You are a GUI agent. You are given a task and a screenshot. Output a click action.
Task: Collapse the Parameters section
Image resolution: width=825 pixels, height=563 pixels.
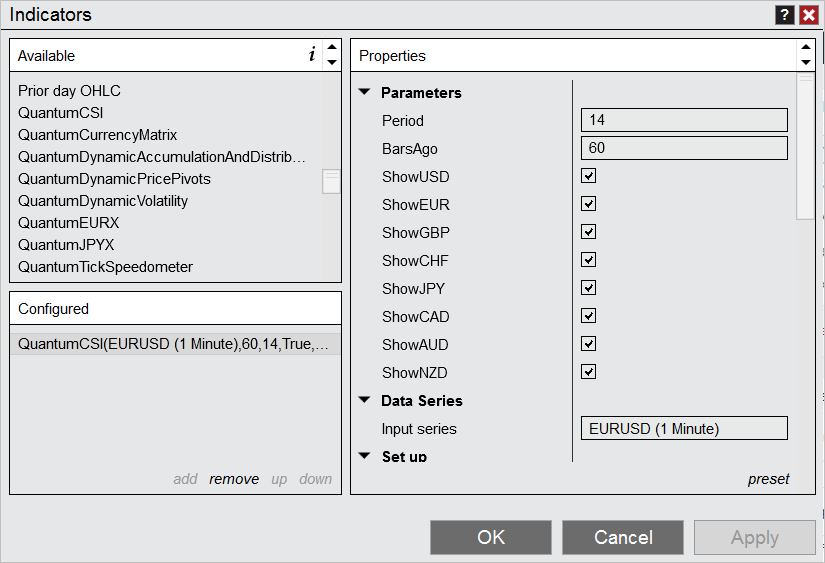(364, 92)
